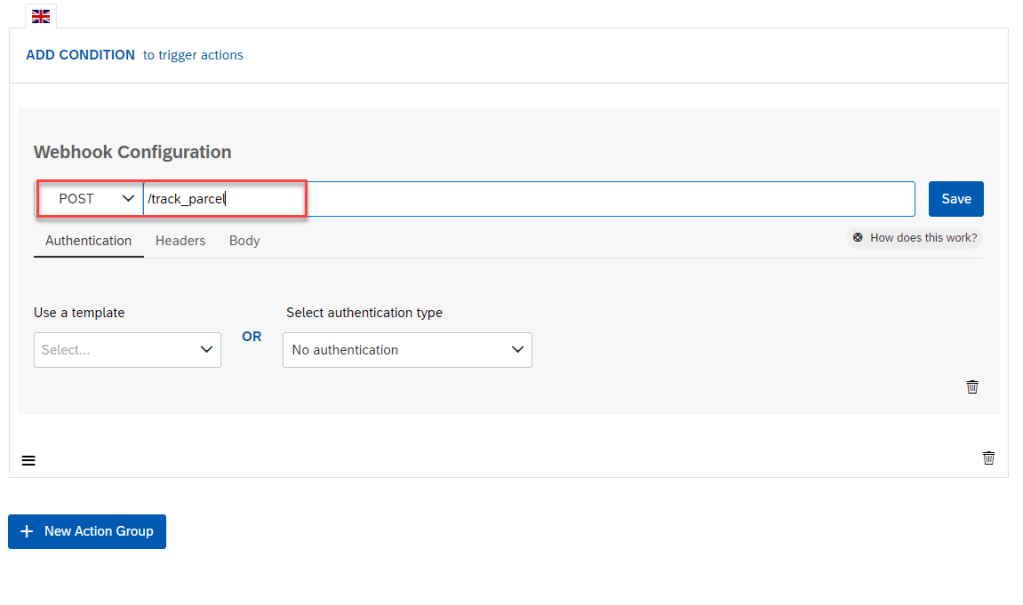Focus the /track_parcel URL input field
Screen dimensions: 1023x605
tap(528, 199)
